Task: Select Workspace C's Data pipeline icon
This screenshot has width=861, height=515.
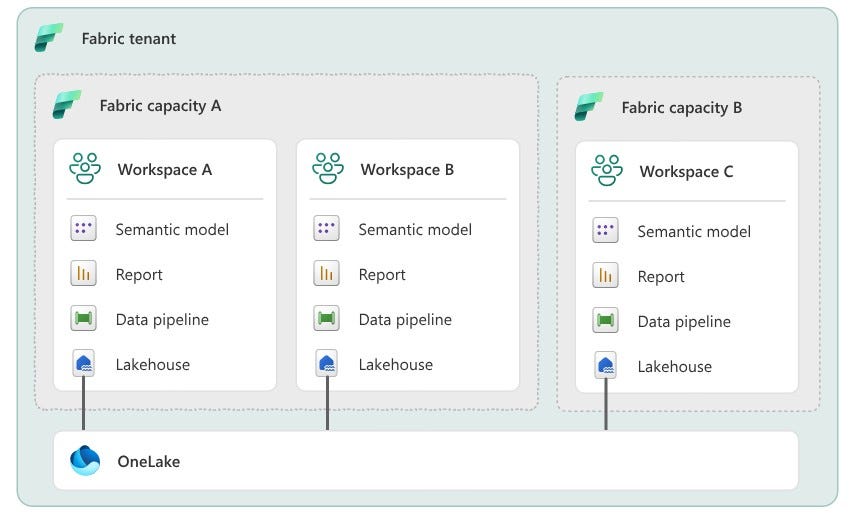Action: [x=605, y=320]
